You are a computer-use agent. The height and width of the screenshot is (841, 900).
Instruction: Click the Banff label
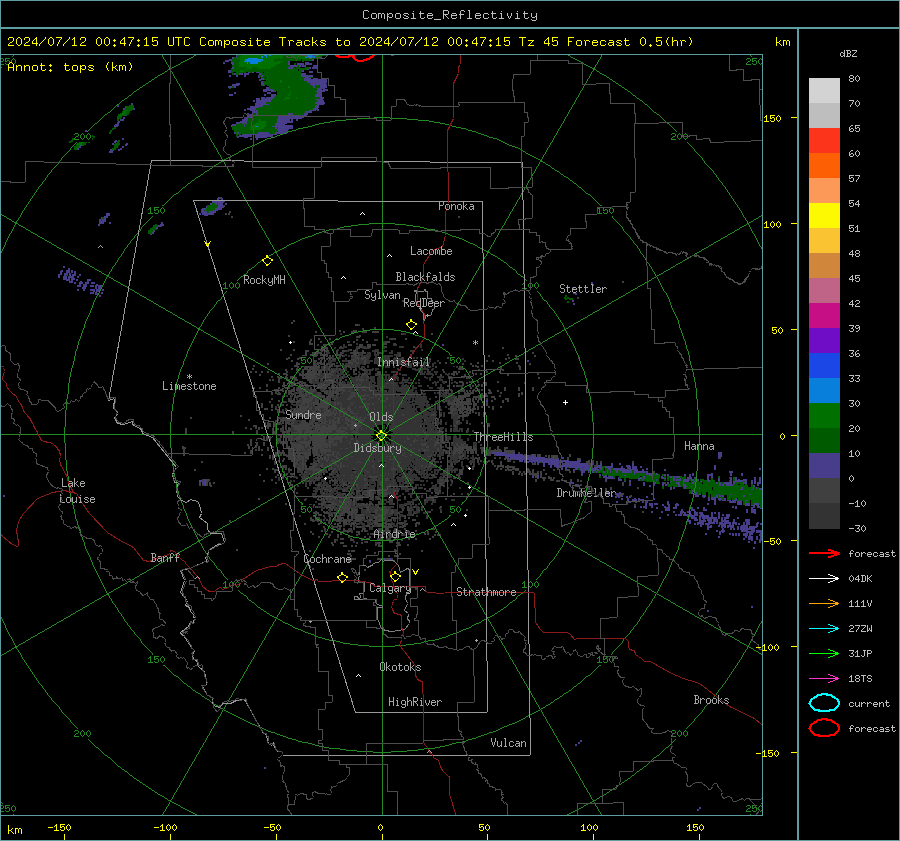click(x=165, y=557)
